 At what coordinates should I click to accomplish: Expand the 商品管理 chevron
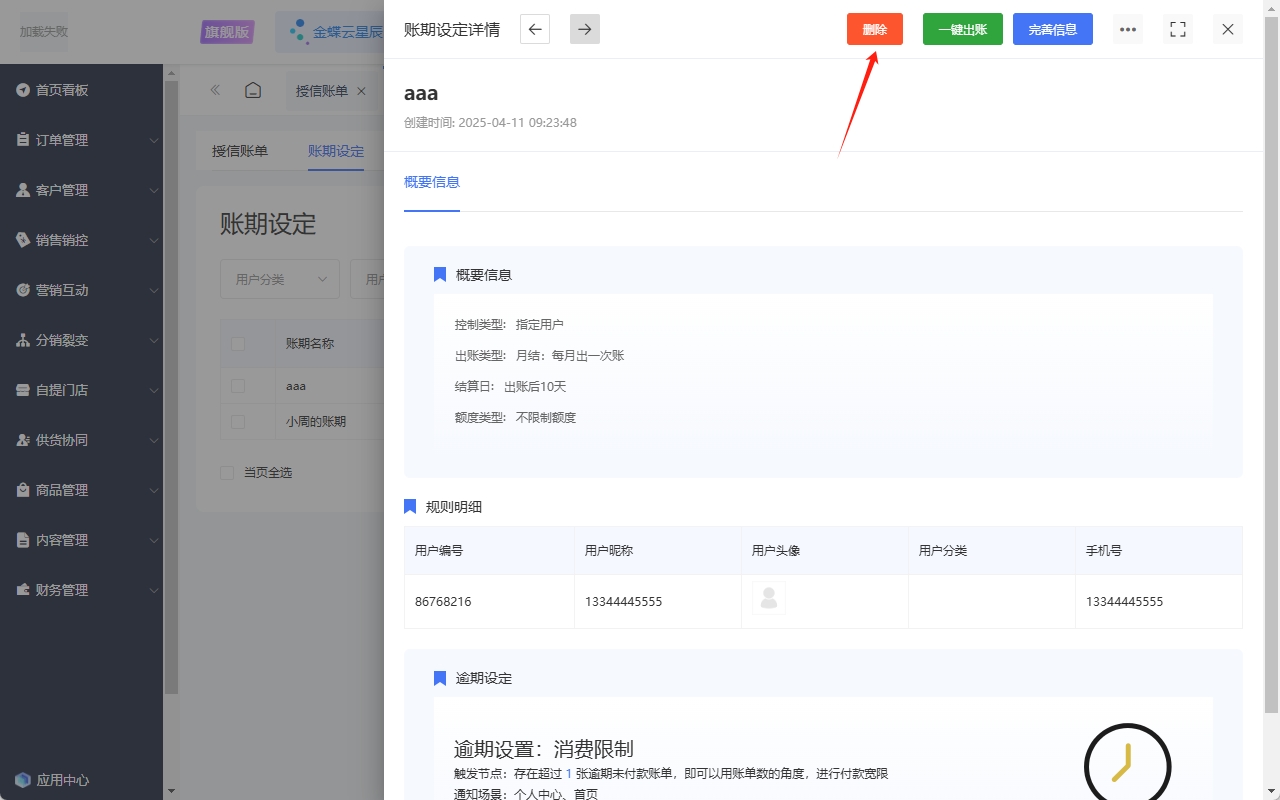(154, 490)
